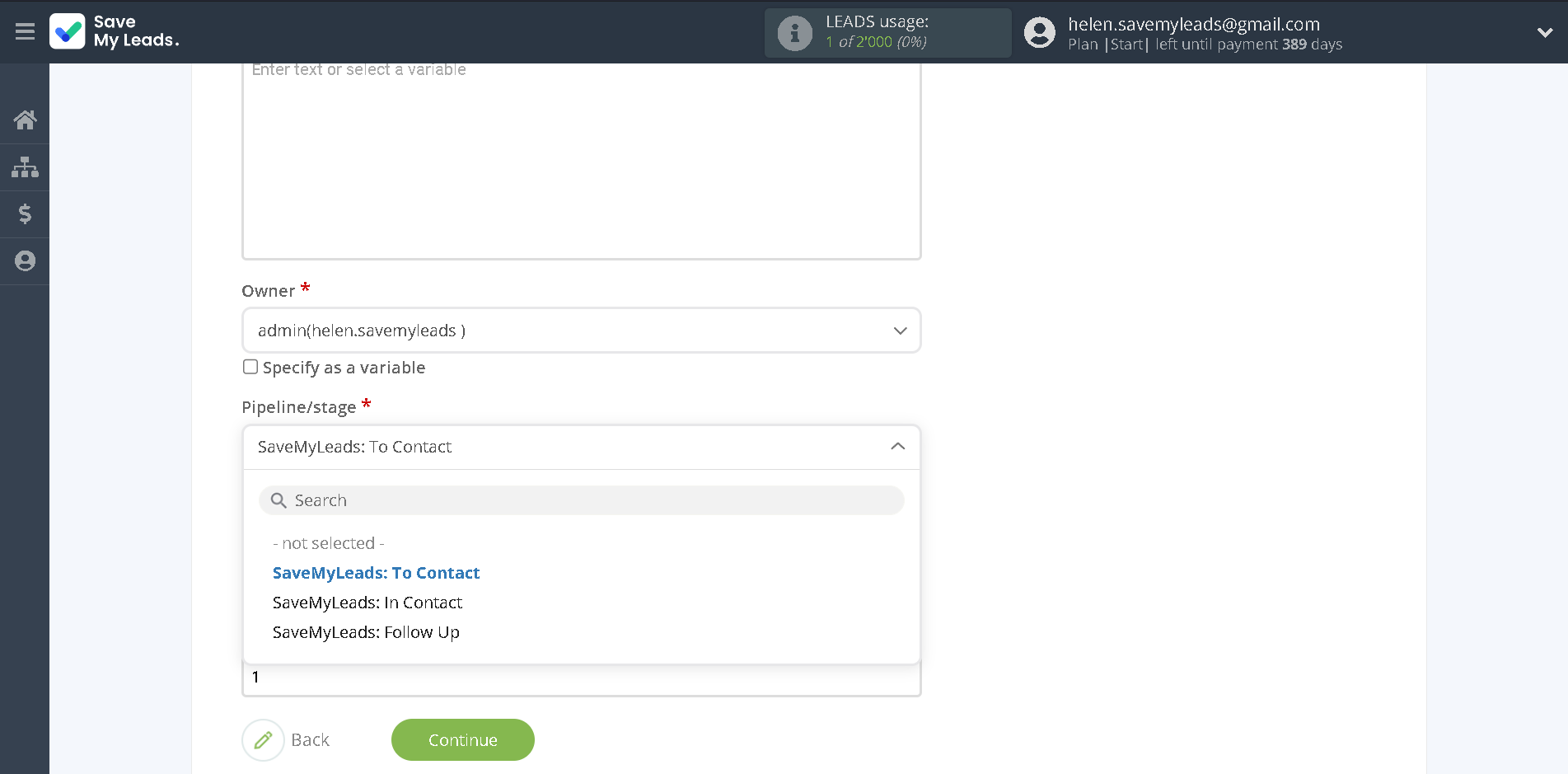1568x774 pixels.
Task: Toggle the Specify as a variable checkbox
Action: 250,367
